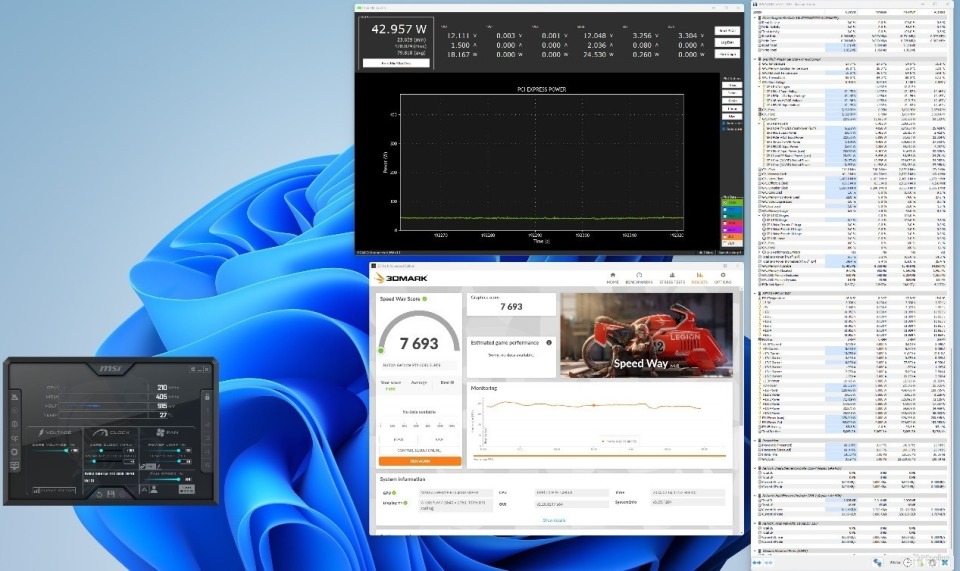Click the info icon next to Best in 3DMark
960x571 pixels.
[452, 383]
